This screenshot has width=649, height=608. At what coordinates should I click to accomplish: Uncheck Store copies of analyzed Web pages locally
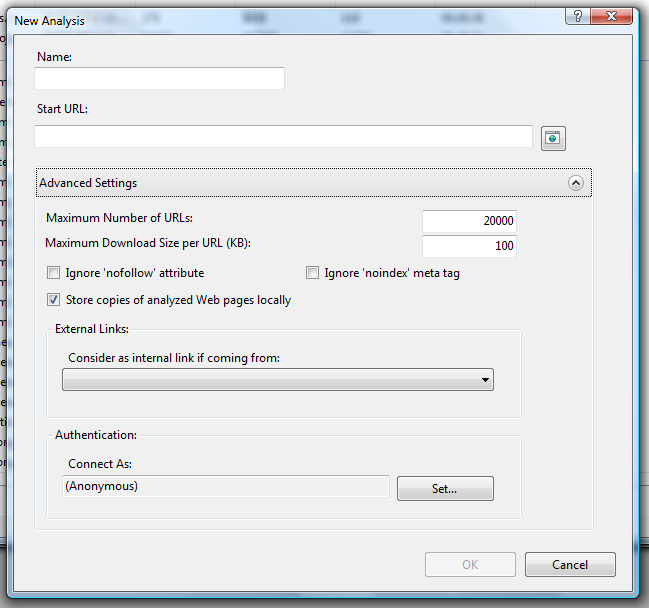point(53,299)
